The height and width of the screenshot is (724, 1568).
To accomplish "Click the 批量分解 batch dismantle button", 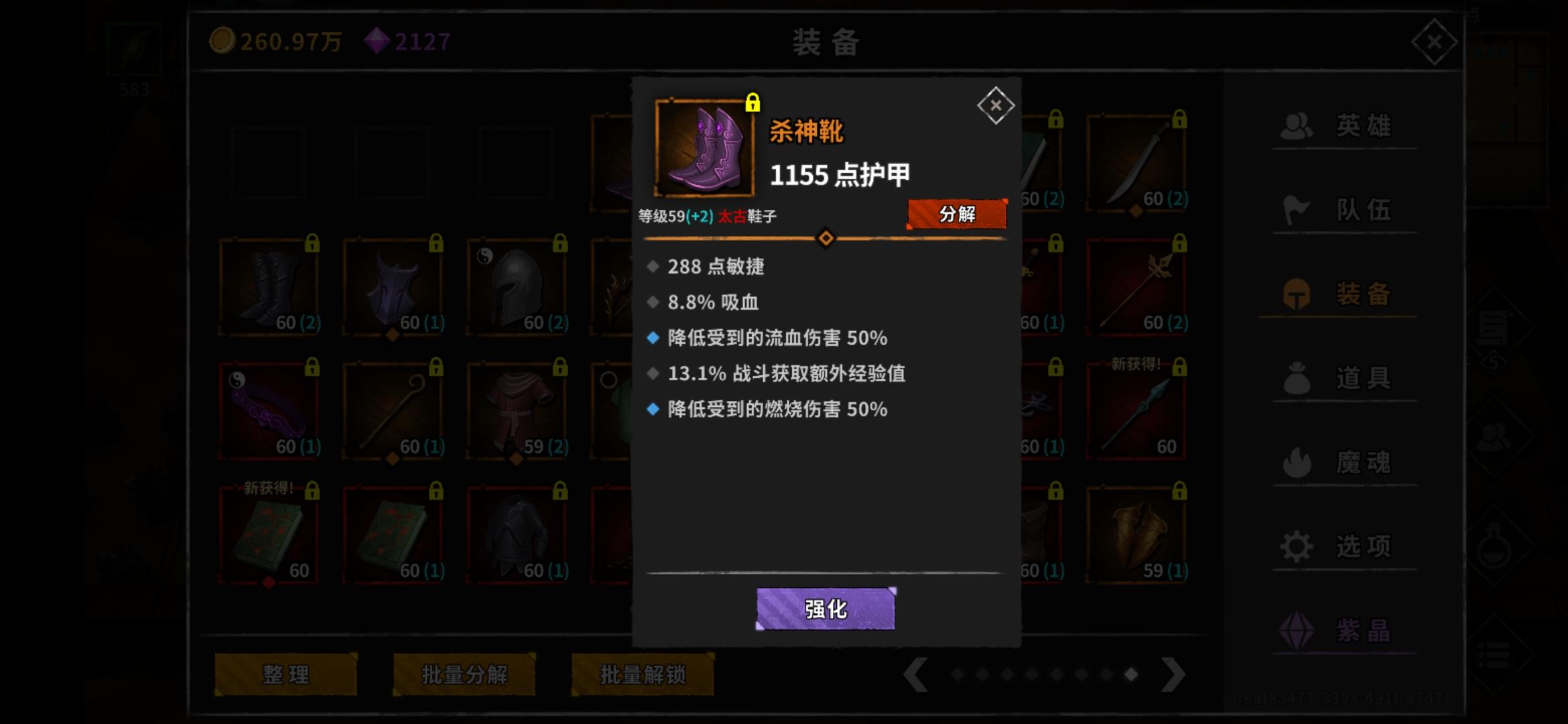I will pos(464,674).
